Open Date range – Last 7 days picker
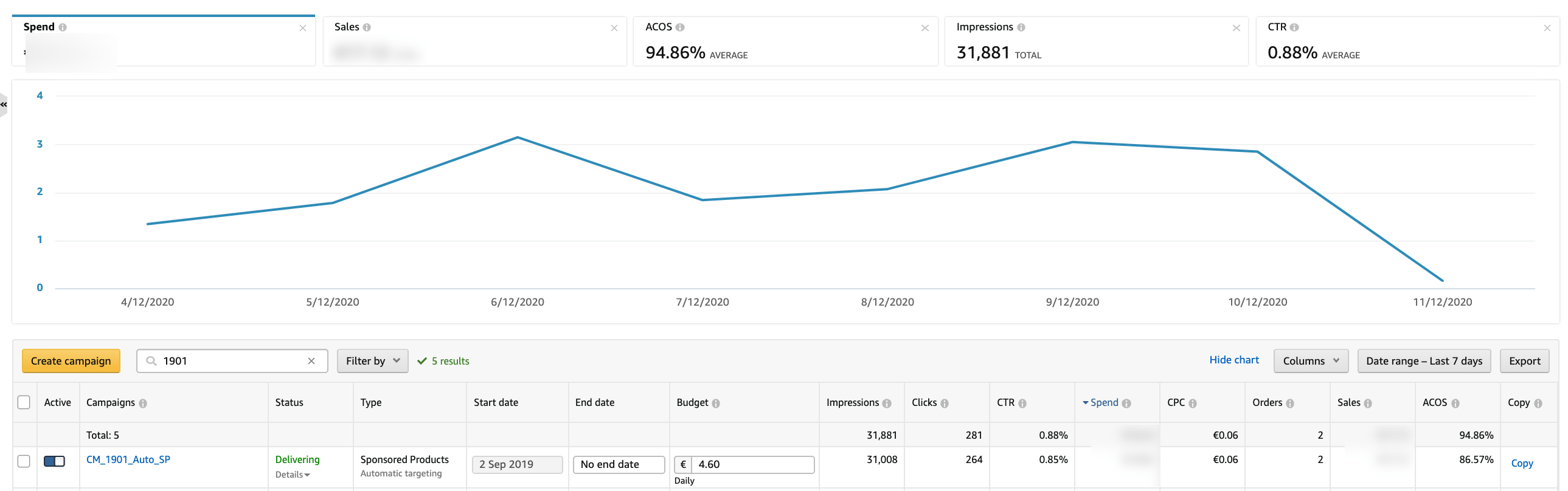The image size is (1568, 491). [x=1424, y=361]
